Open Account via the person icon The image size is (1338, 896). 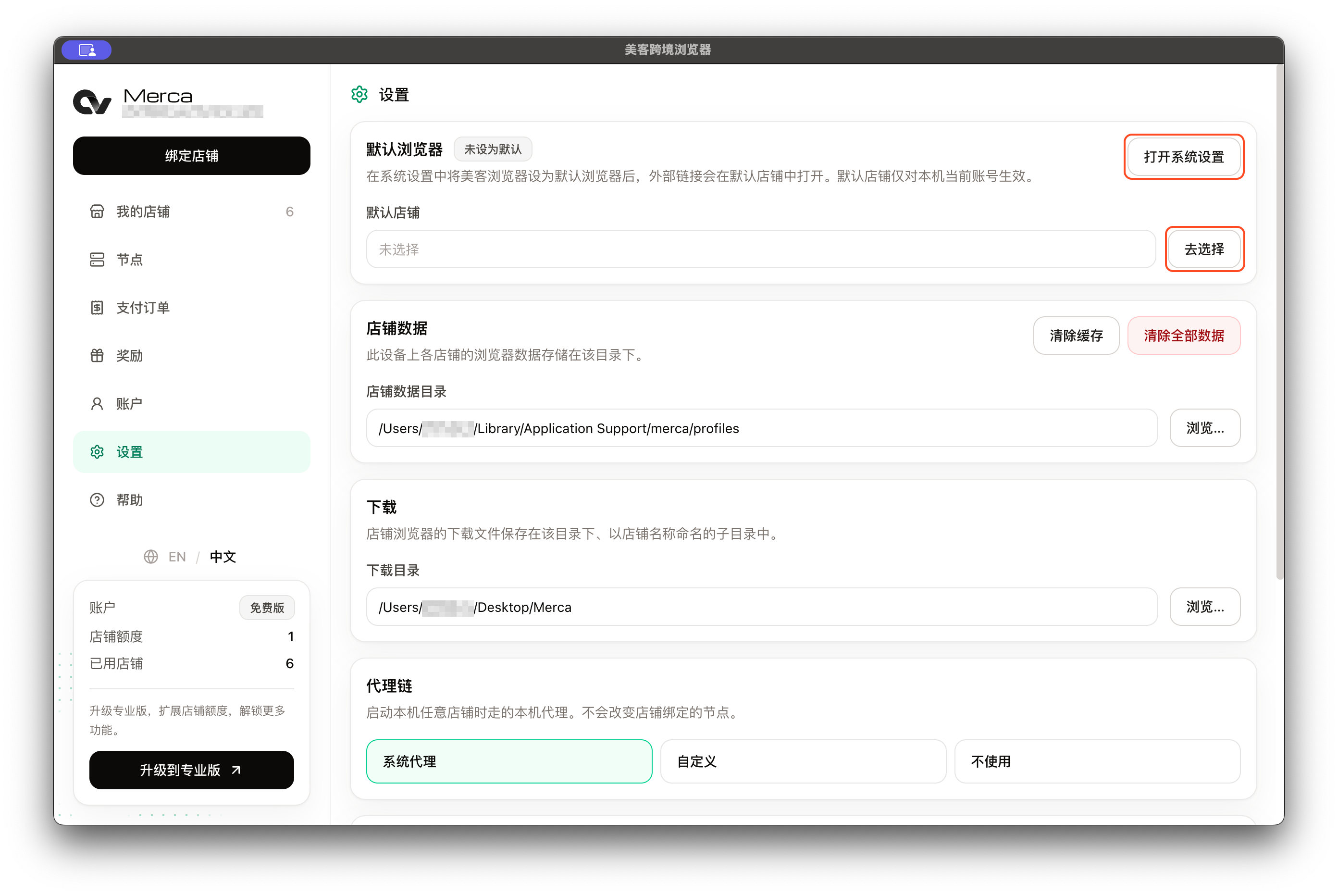(x=97, y=403)
